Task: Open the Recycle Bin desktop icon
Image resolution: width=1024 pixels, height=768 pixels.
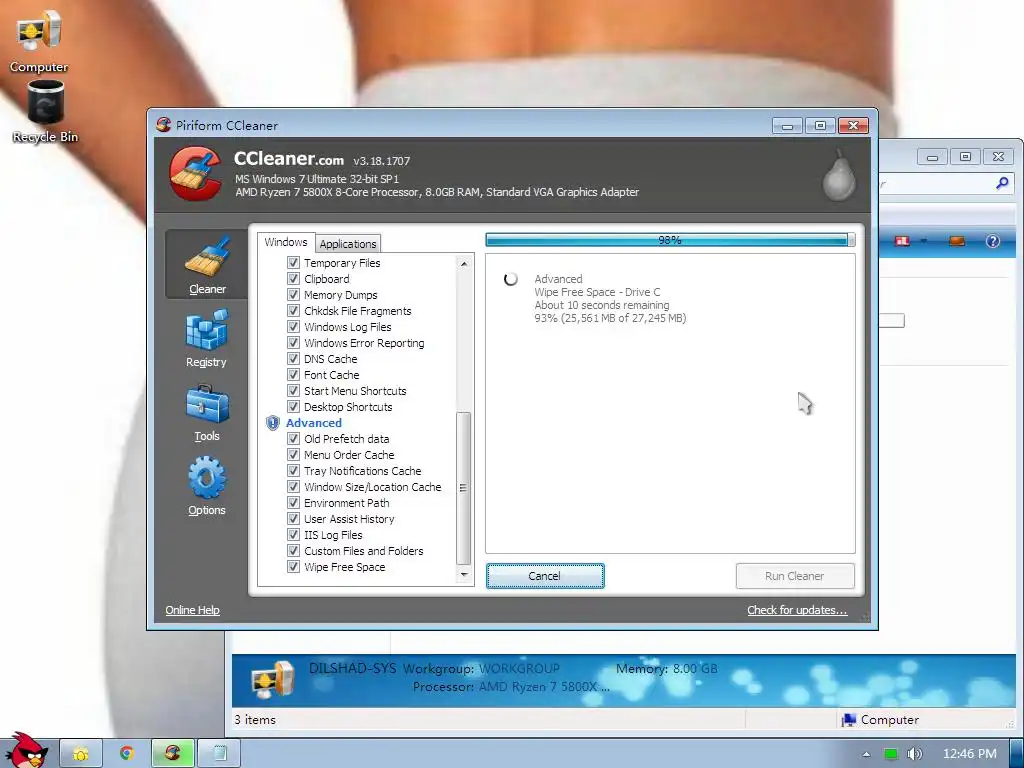Action: pyautogui.click(x=45, y=111)
